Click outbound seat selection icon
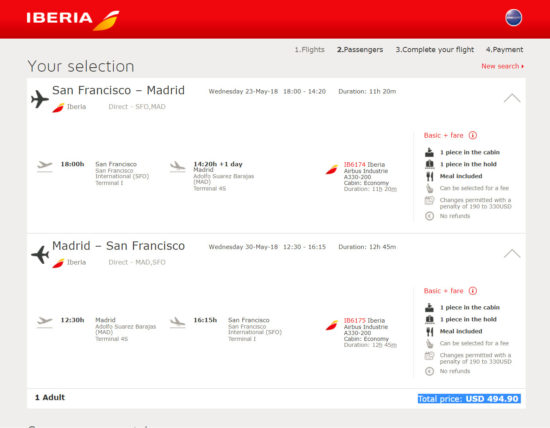This screenshot has height=428, width=550. 430,188
